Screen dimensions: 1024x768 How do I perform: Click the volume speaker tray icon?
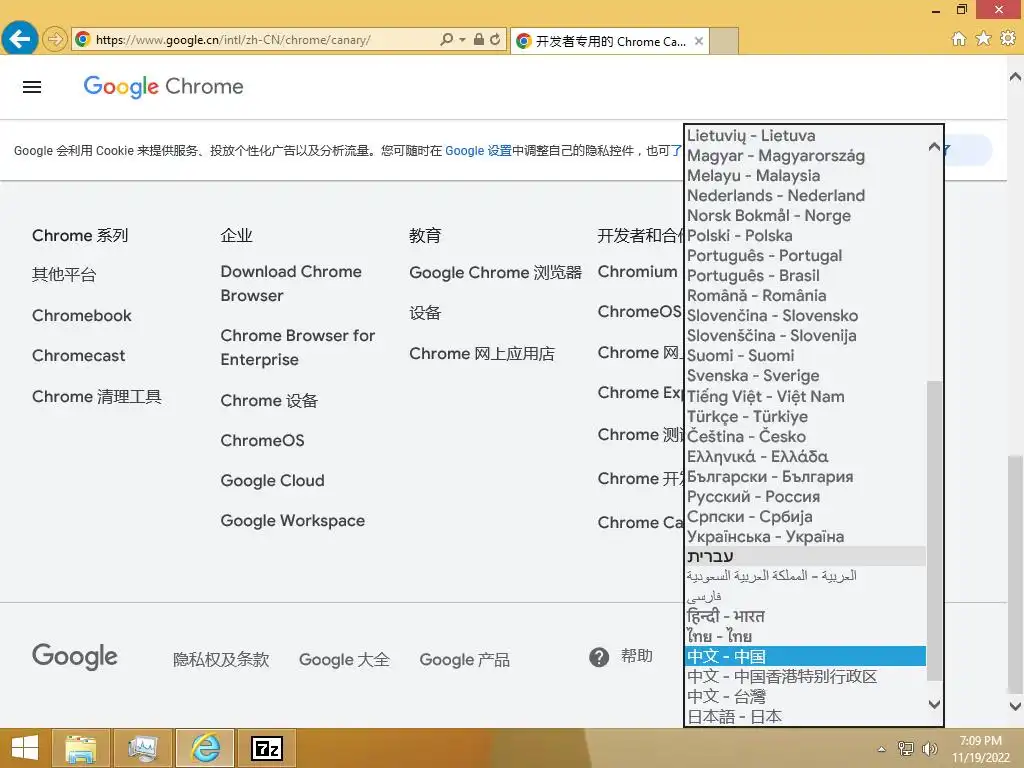[929, 748]
